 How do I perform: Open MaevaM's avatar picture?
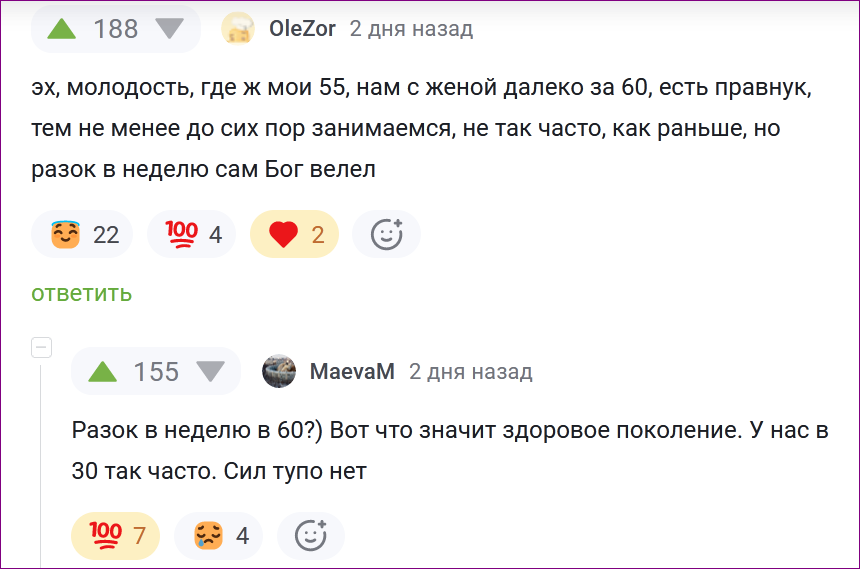279,372
